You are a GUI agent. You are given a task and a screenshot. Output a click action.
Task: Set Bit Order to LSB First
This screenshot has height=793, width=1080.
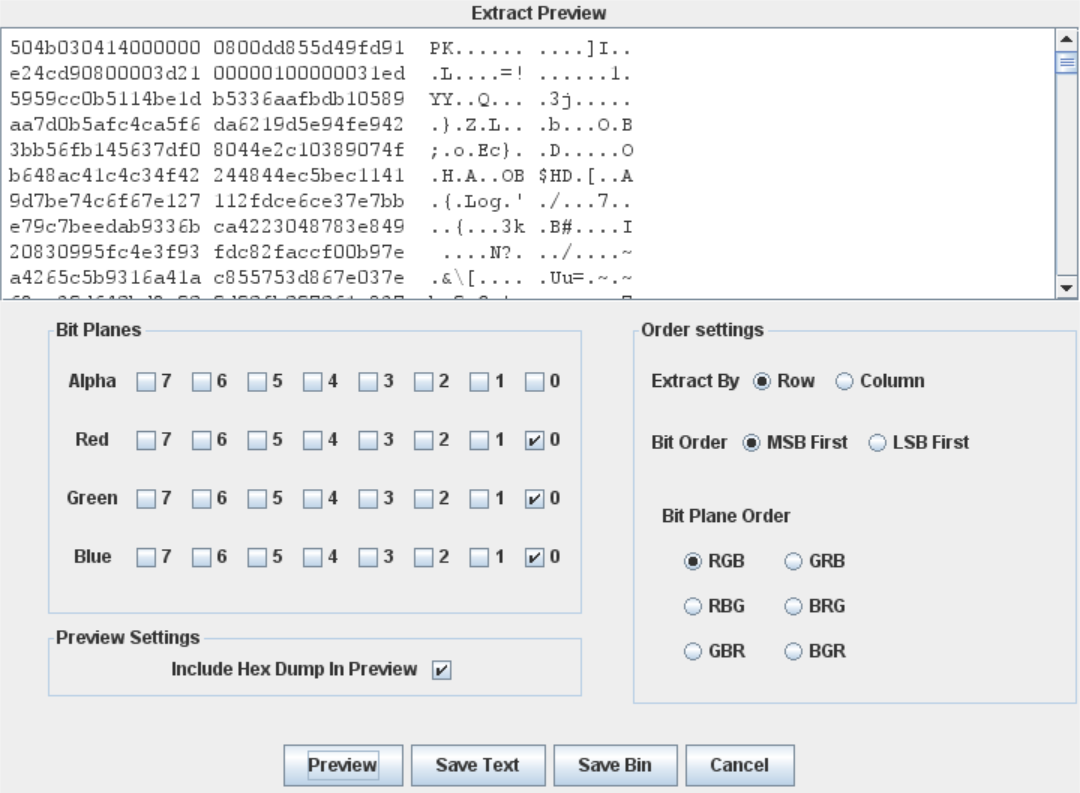[x=878, y=442]
